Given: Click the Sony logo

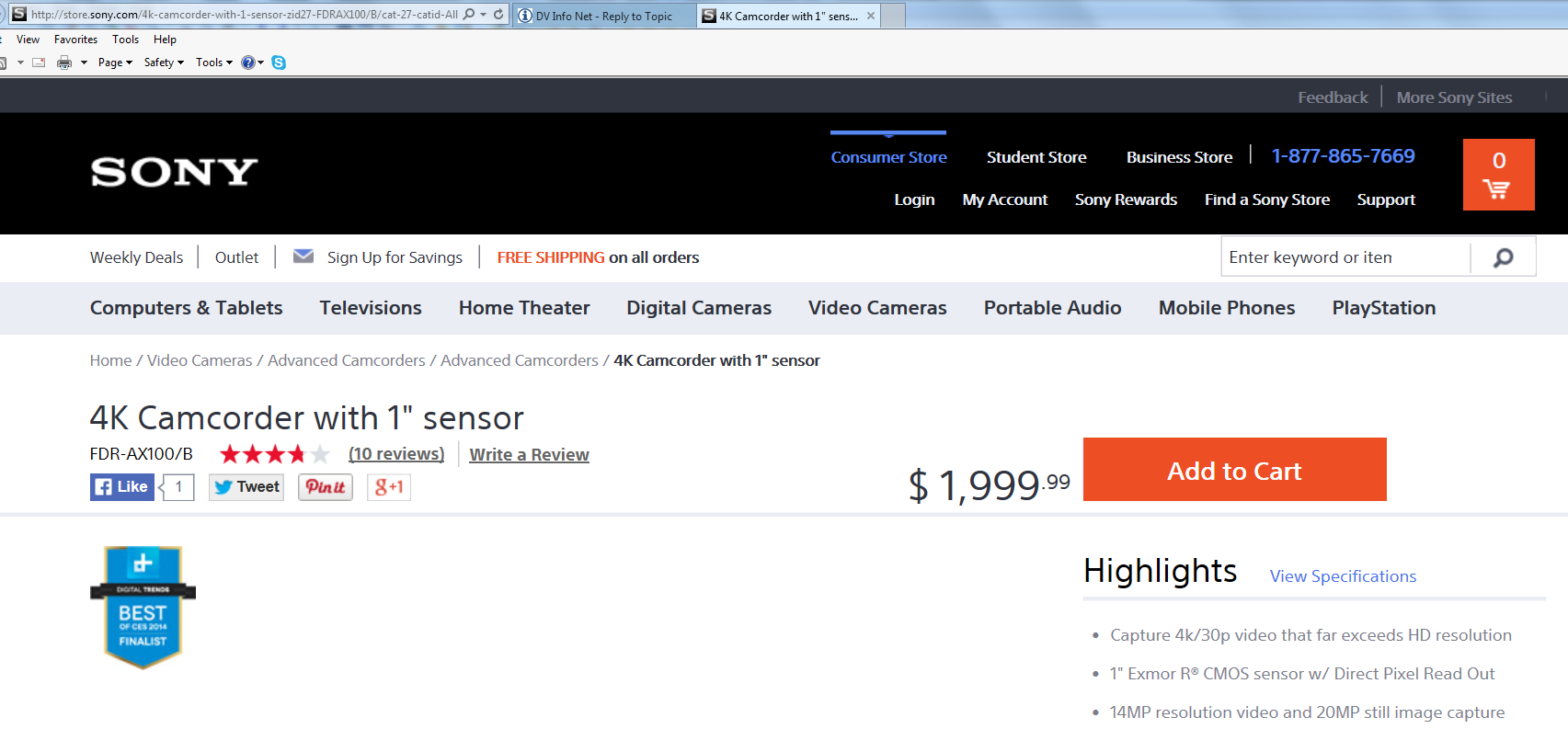Looking at the screenshot, I should click(x=175, y=172).
